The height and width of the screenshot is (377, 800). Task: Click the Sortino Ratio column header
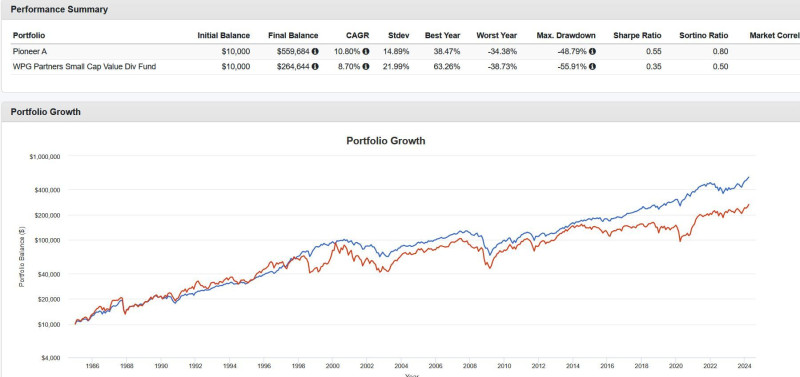(704, 36)
